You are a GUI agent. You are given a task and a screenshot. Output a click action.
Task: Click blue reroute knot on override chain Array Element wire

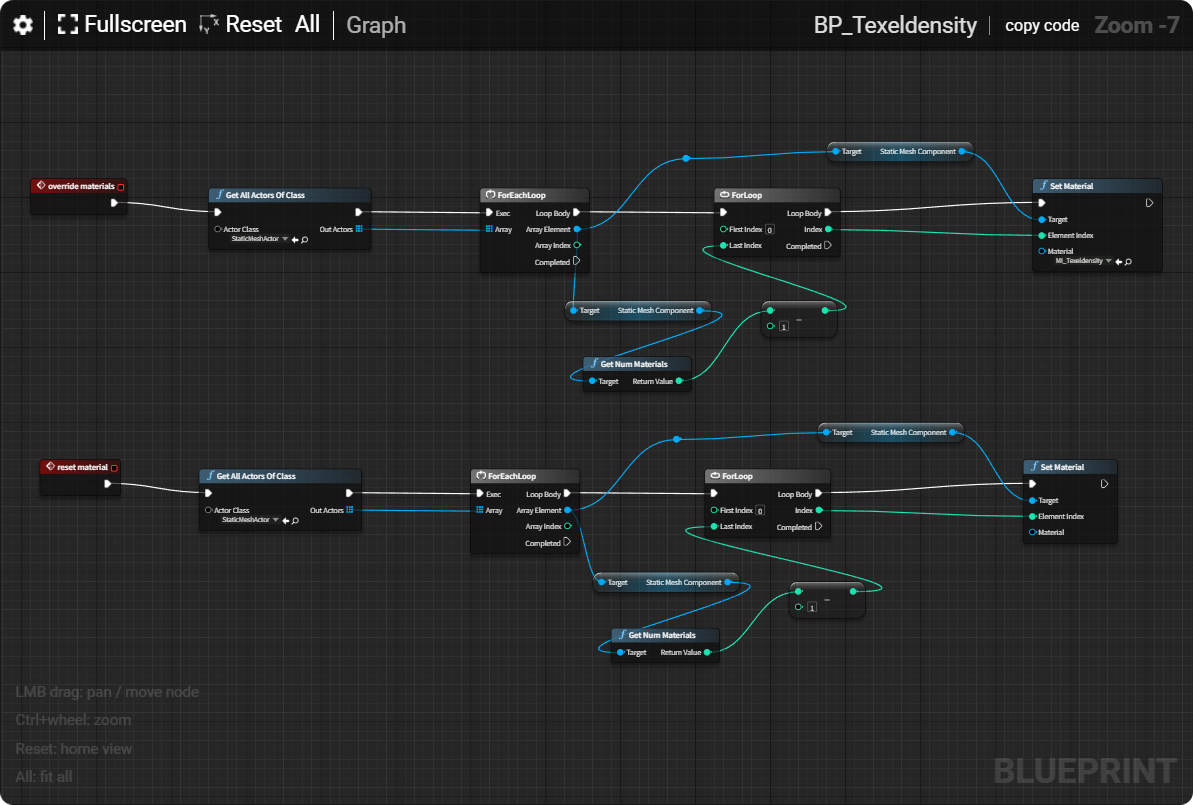coord(686,158)
